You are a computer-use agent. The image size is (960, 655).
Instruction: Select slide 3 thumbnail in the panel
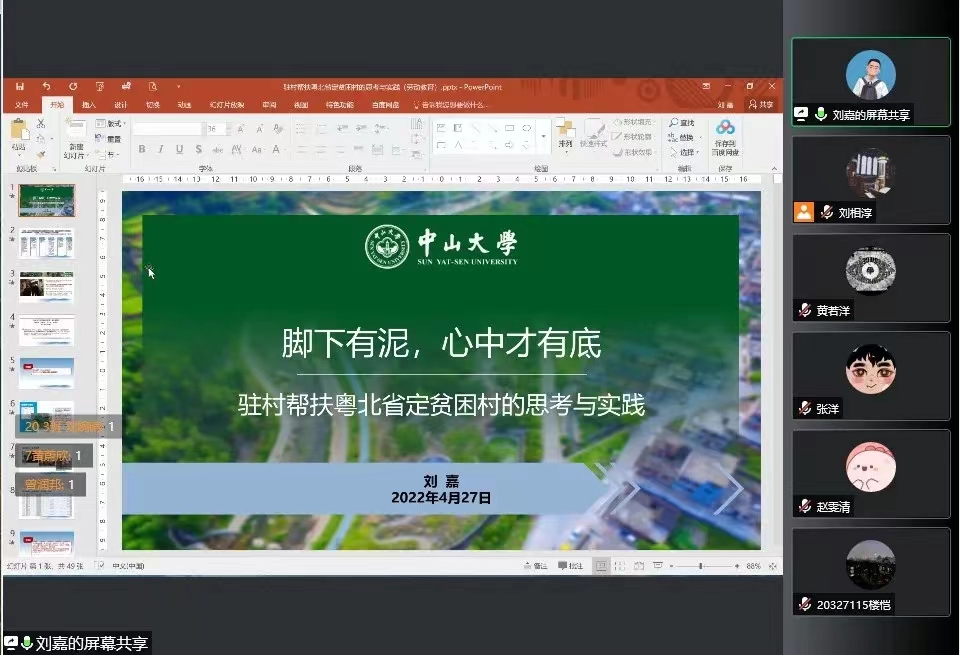(46, 286)
